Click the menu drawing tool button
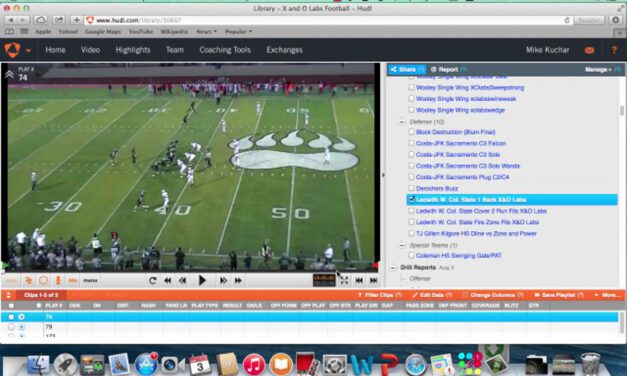627x376 pixels. (x=90, y=280)
